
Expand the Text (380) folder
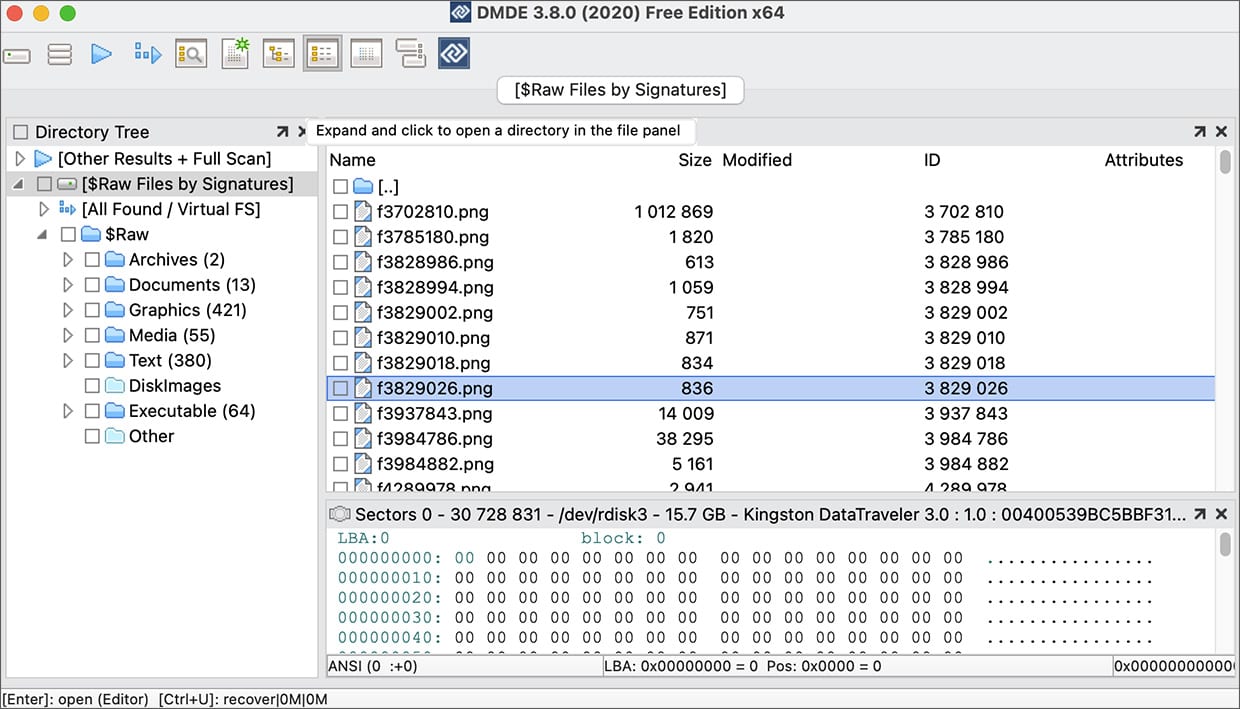pyautogui.click(x=68, y=360)
